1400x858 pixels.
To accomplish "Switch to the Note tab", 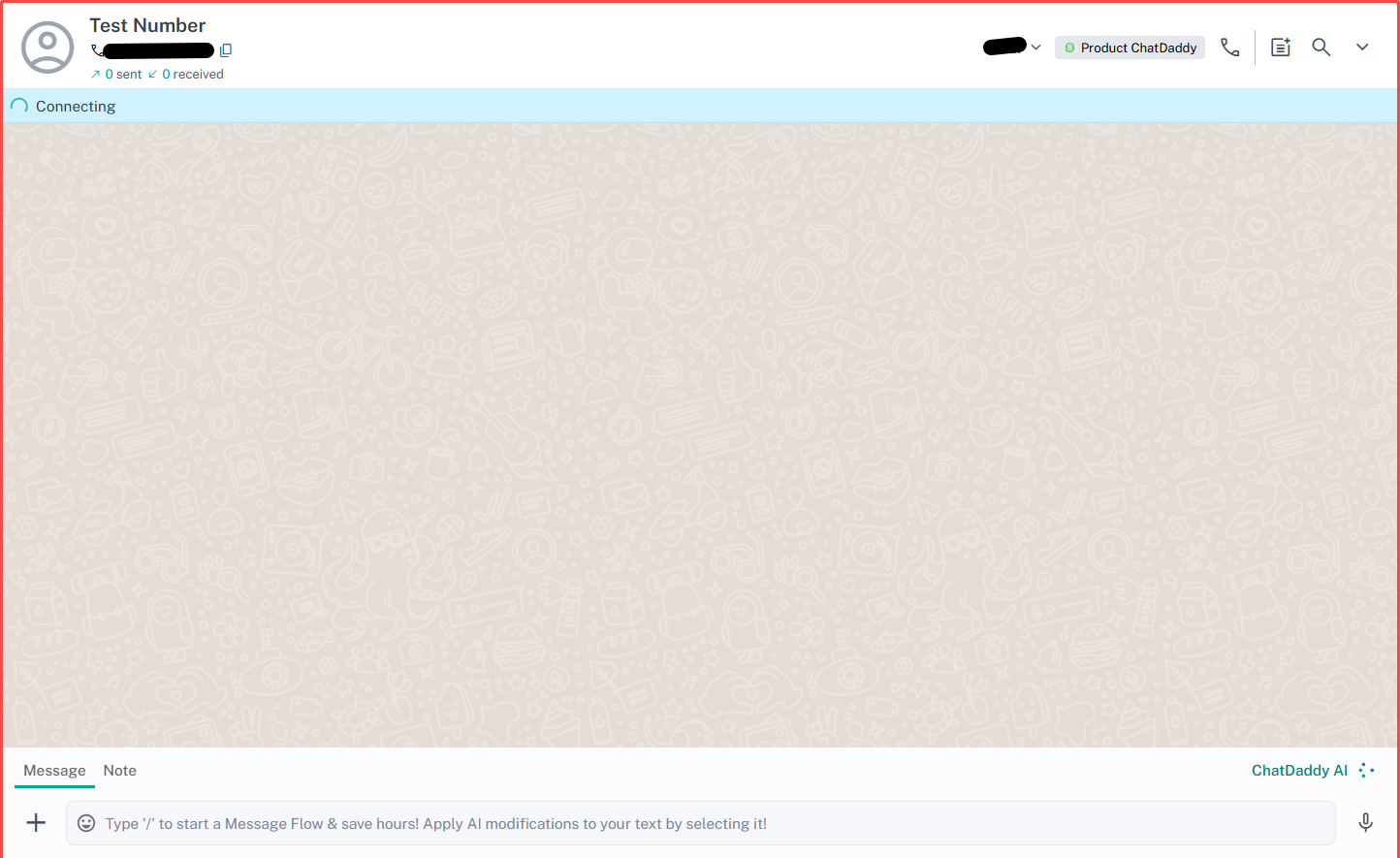I will [120, 771].
